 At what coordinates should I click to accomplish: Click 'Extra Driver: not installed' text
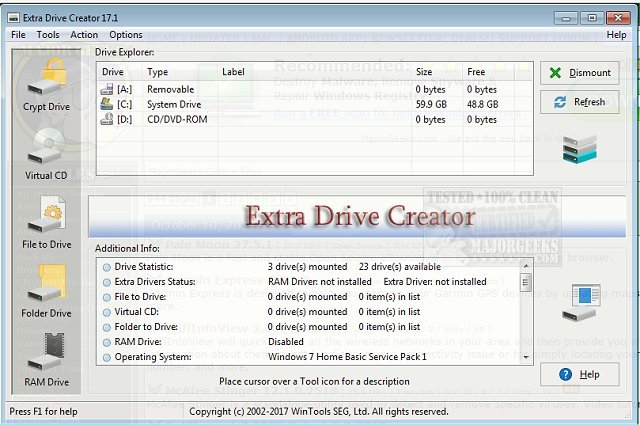tap(435, 282)
